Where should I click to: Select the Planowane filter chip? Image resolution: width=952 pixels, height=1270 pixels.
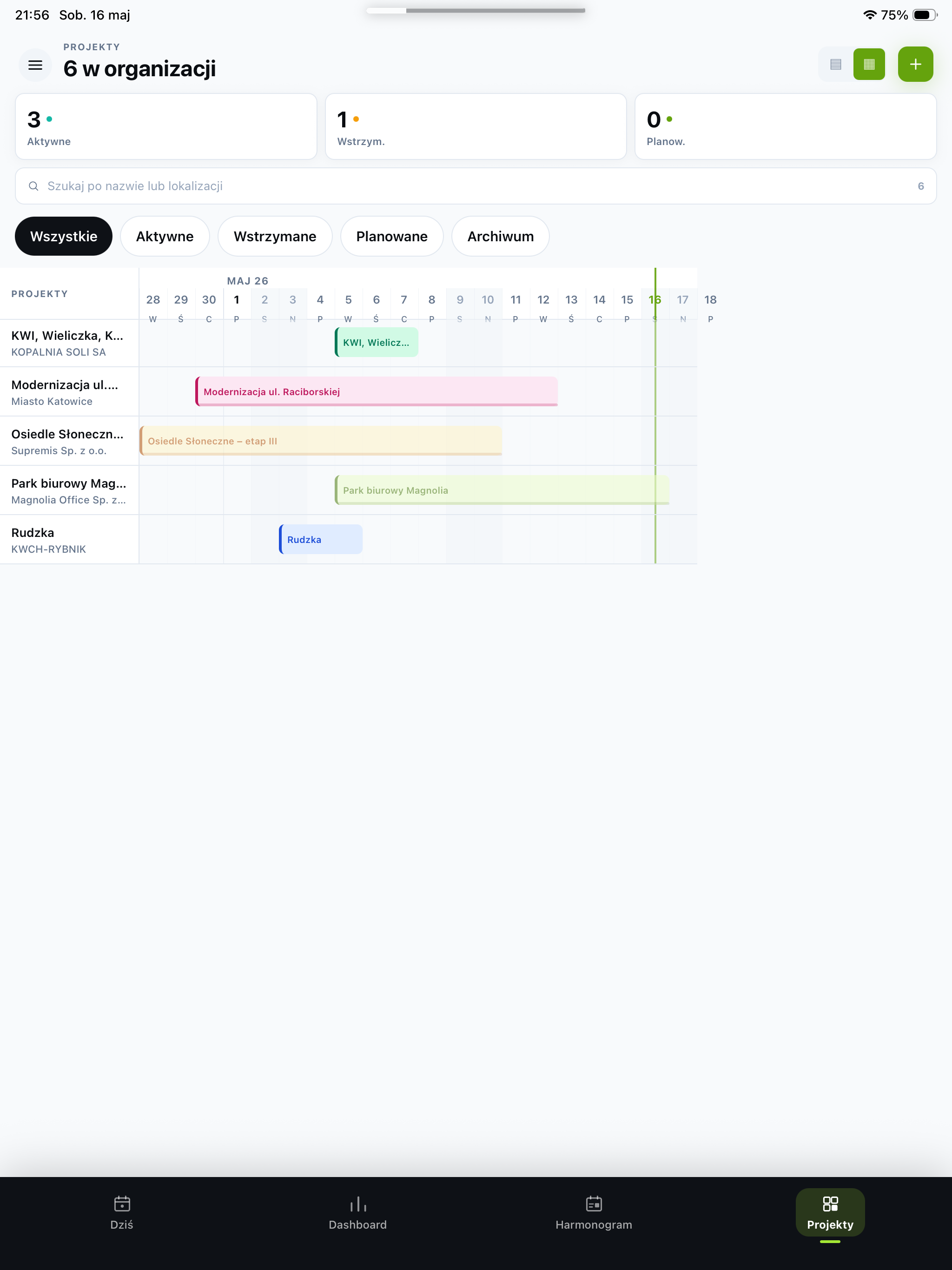point(391,236)
